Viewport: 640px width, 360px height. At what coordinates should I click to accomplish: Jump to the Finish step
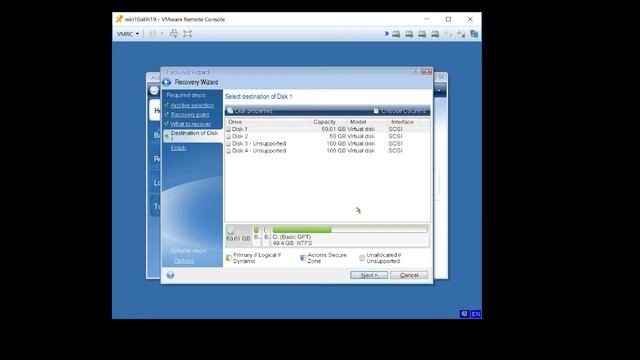tap(178, 148)
